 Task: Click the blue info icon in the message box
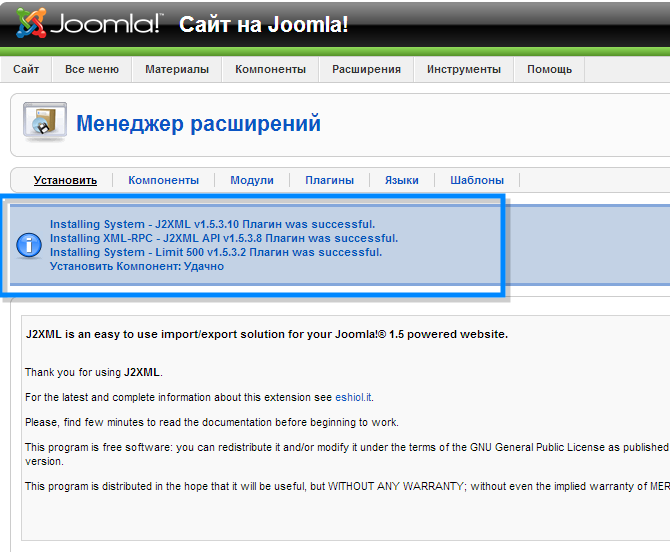pyautogui.click(x=31, y=245)
